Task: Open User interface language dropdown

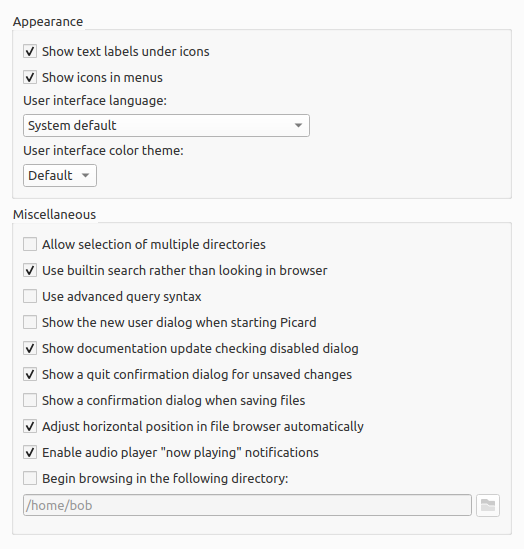Action: [166, 125]
